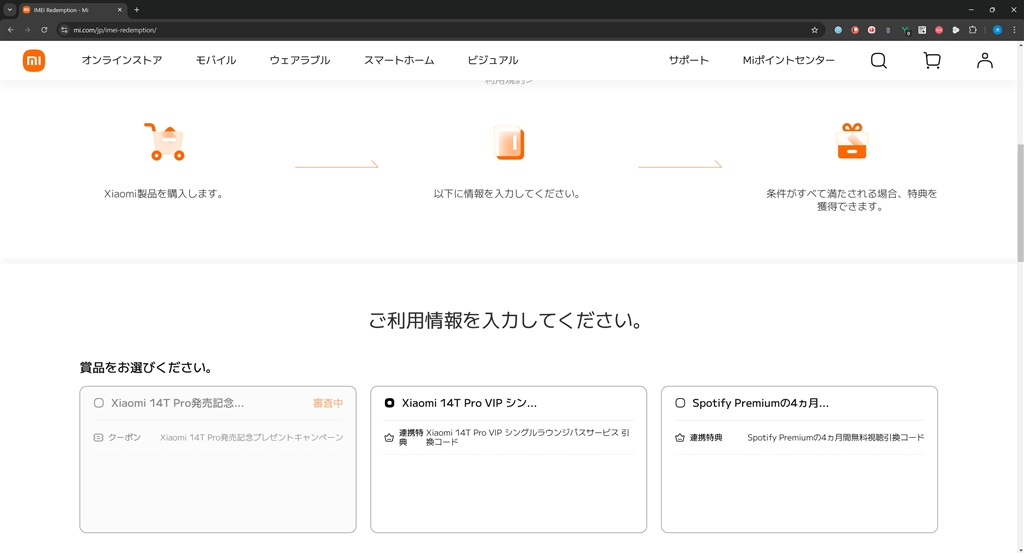Open the ビジュアル menu
The width and height of the screenshot is (1024, 554).
pyautogui.click(x=493, y=60)
